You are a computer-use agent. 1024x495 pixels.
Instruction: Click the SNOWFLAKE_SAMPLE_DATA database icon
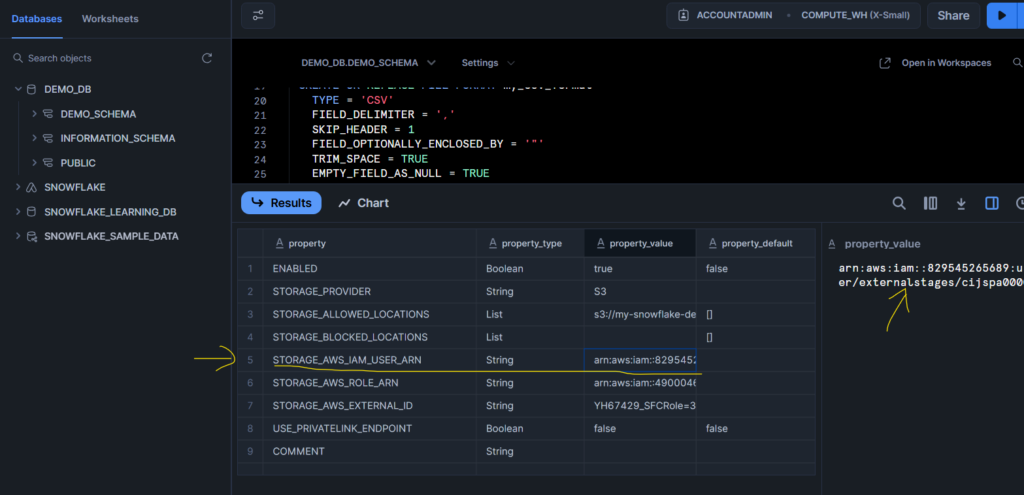coord(31,236)
